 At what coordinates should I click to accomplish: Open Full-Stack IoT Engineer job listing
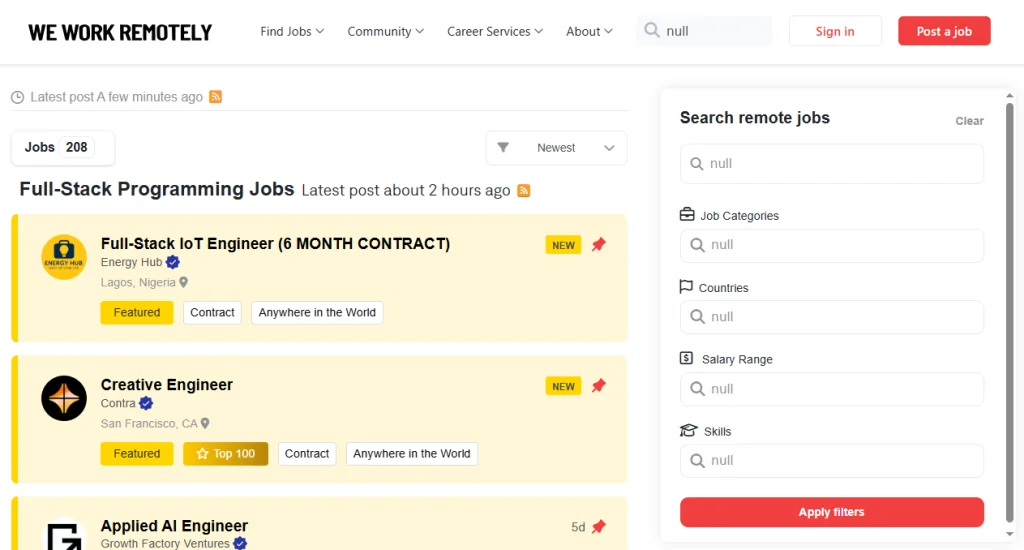(275, 244)
